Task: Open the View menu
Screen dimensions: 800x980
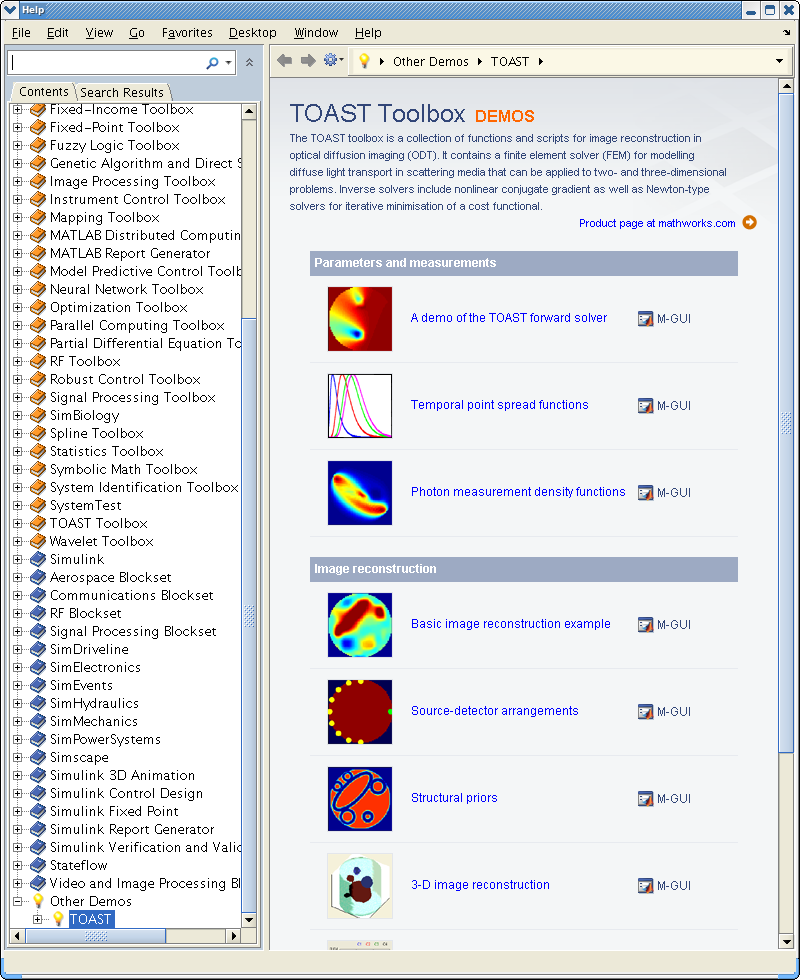Action: pyautogui.click(x=99, y=32)
